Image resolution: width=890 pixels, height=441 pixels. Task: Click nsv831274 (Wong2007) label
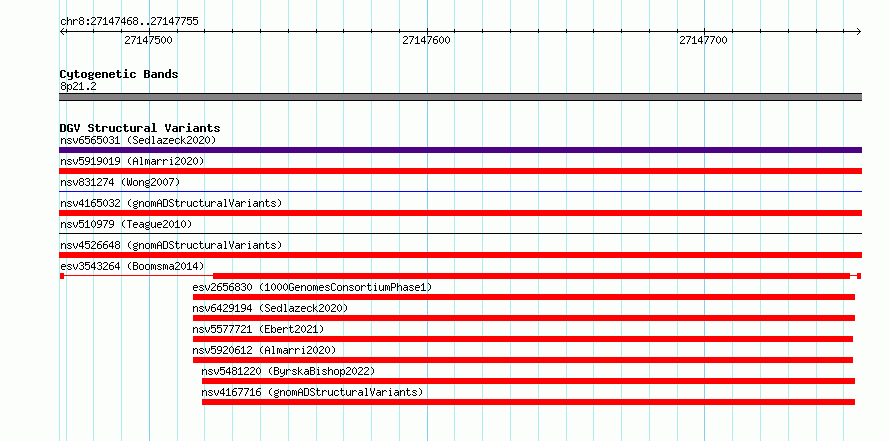[x=120, y=182]
